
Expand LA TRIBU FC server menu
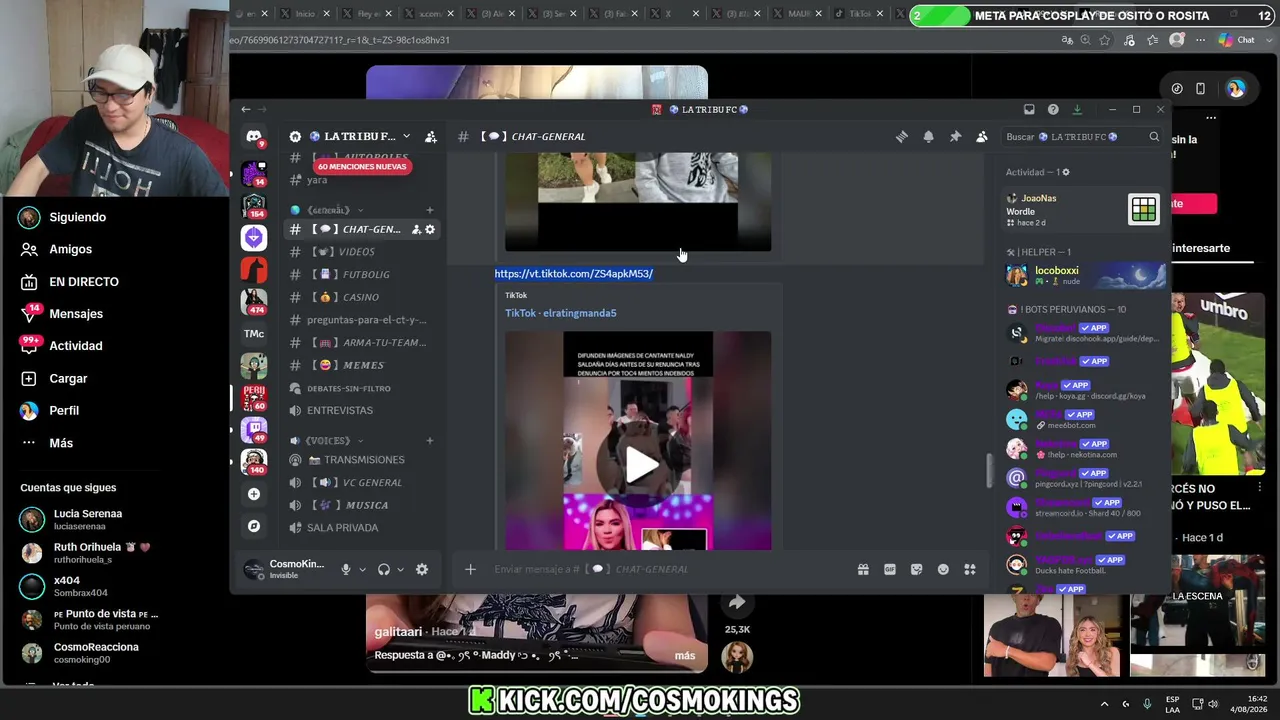pyautogui.click(x=406, y=137)
